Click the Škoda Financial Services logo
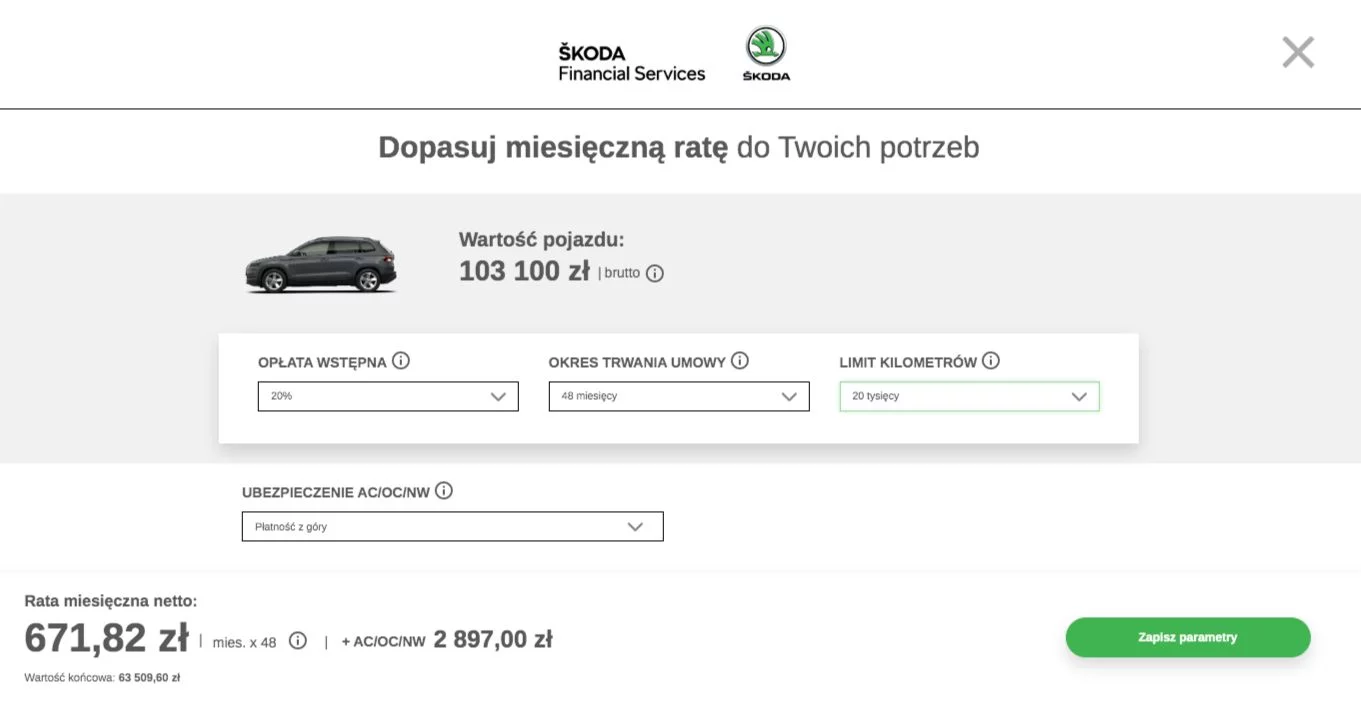 point(631,63)
